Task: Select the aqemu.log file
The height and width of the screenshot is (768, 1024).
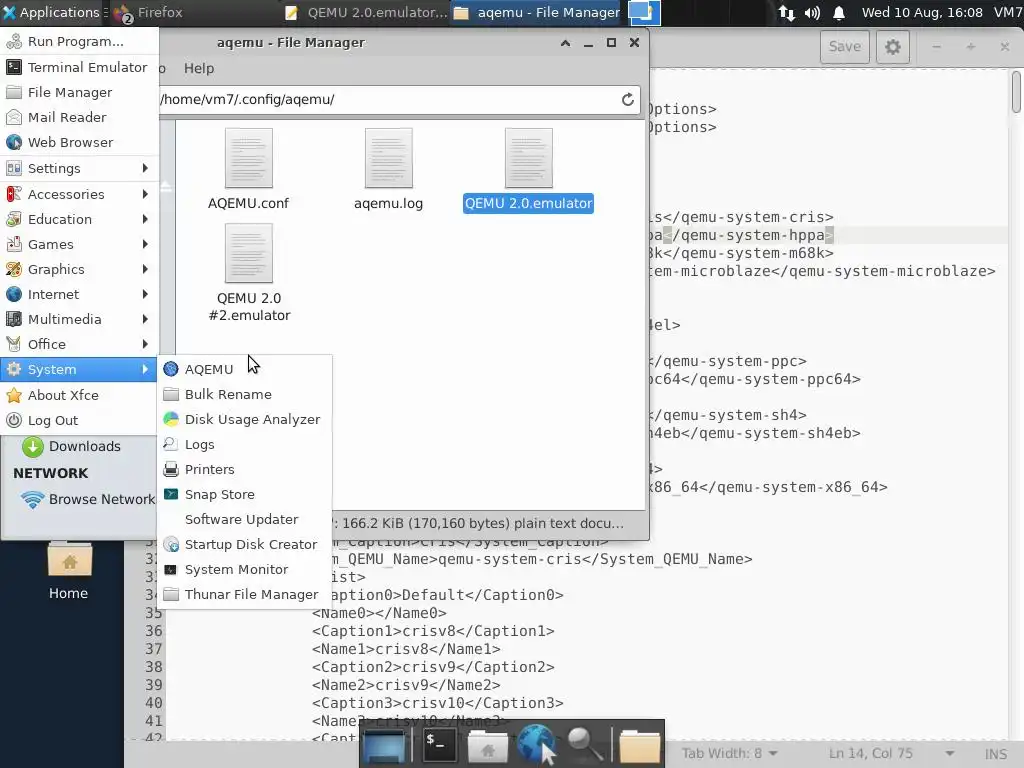Action: click(389, 169)
